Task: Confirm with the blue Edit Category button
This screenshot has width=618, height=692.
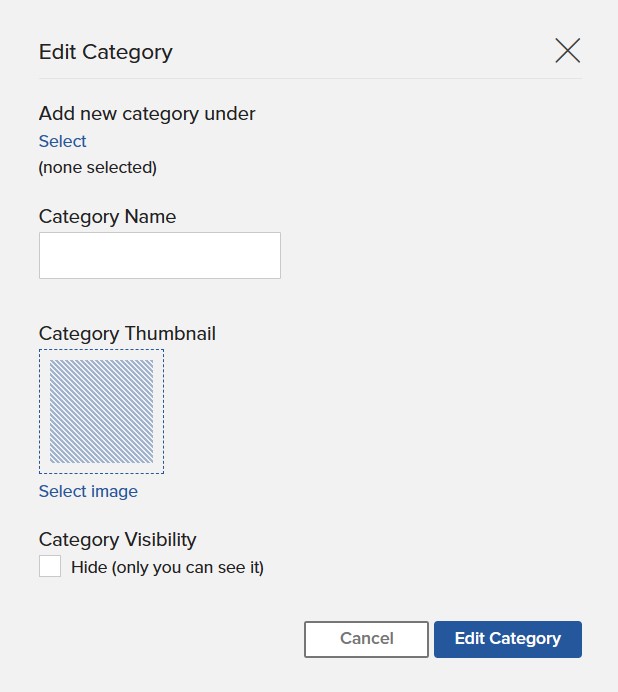Action: [x=508, y=639]
